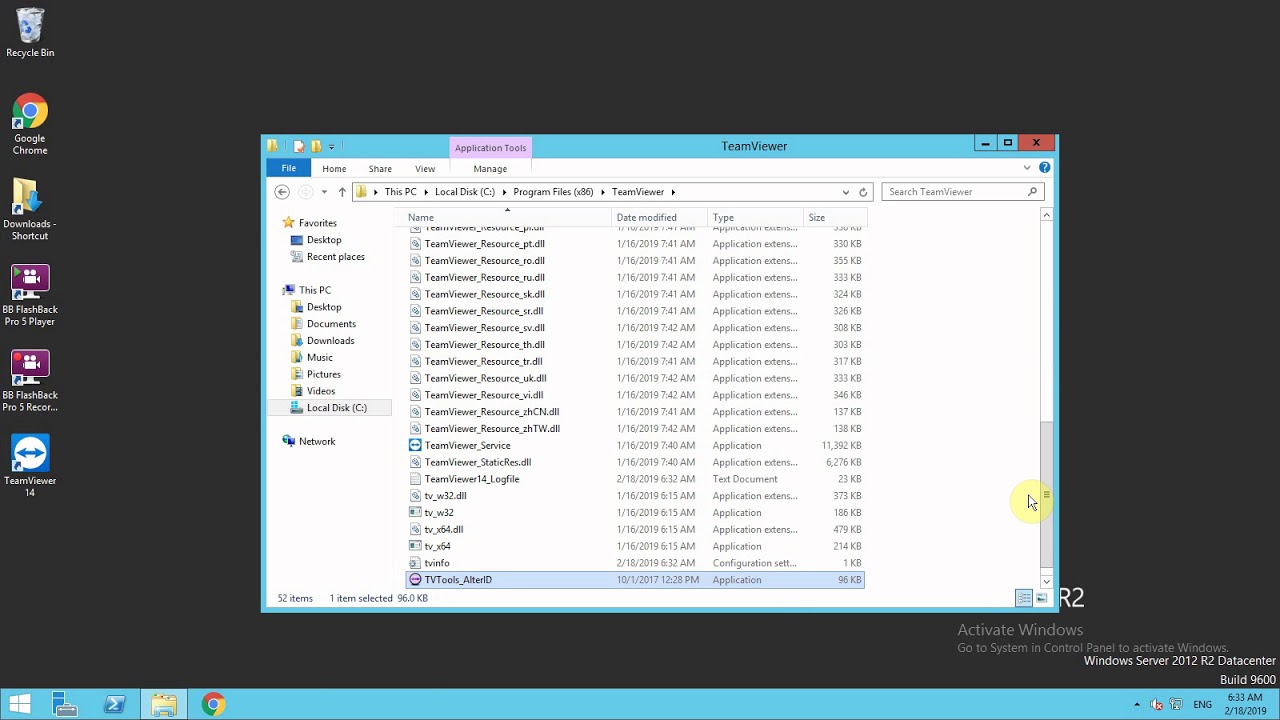Screen dimensions: 1280x720
Task: Select the Google Chrome desktop shortcut
Action: click(x=30, y=124)
